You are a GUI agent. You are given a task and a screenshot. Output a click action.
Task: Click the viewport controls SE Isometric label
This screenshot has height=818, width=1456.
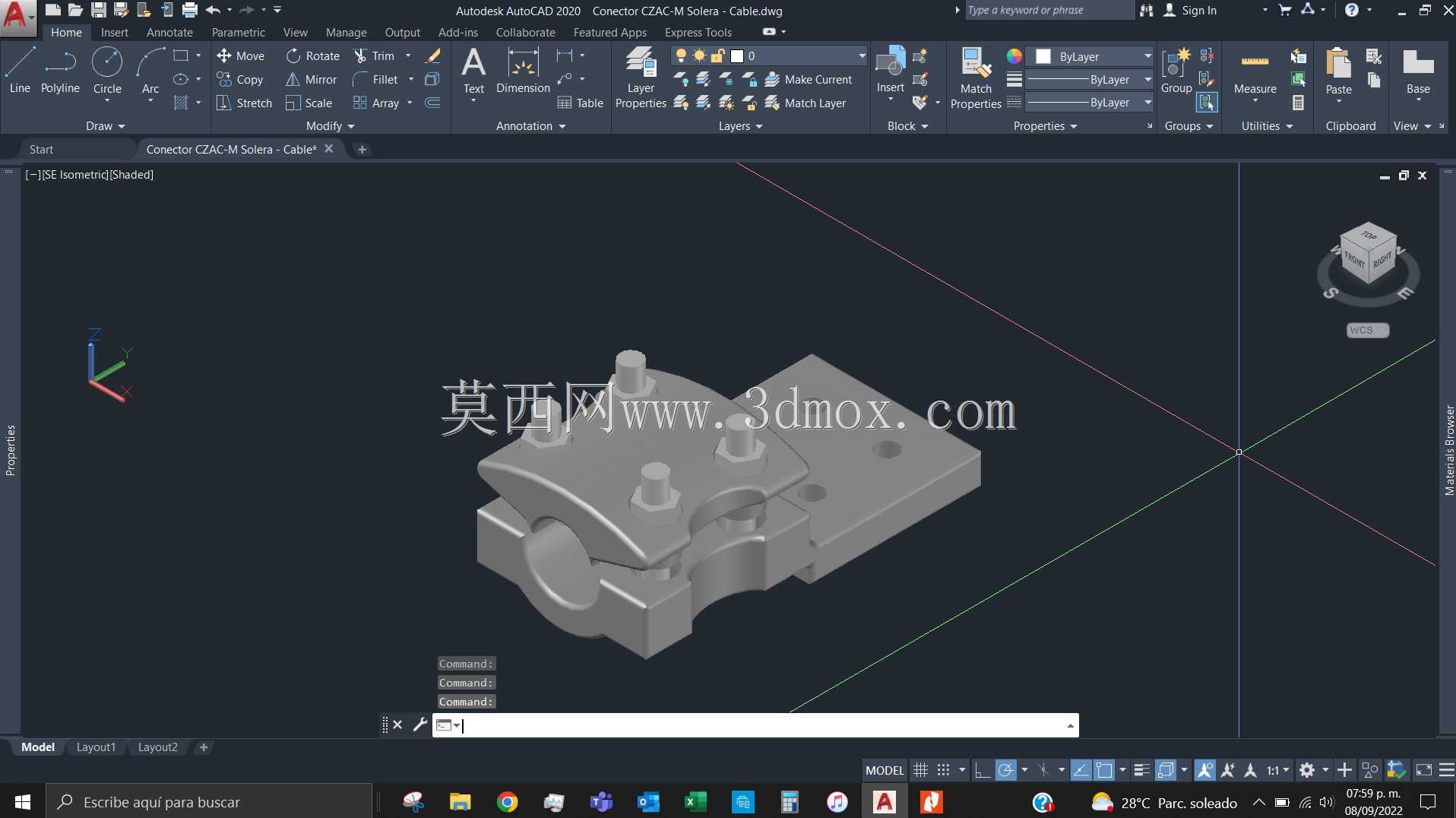tap(74, 174)
